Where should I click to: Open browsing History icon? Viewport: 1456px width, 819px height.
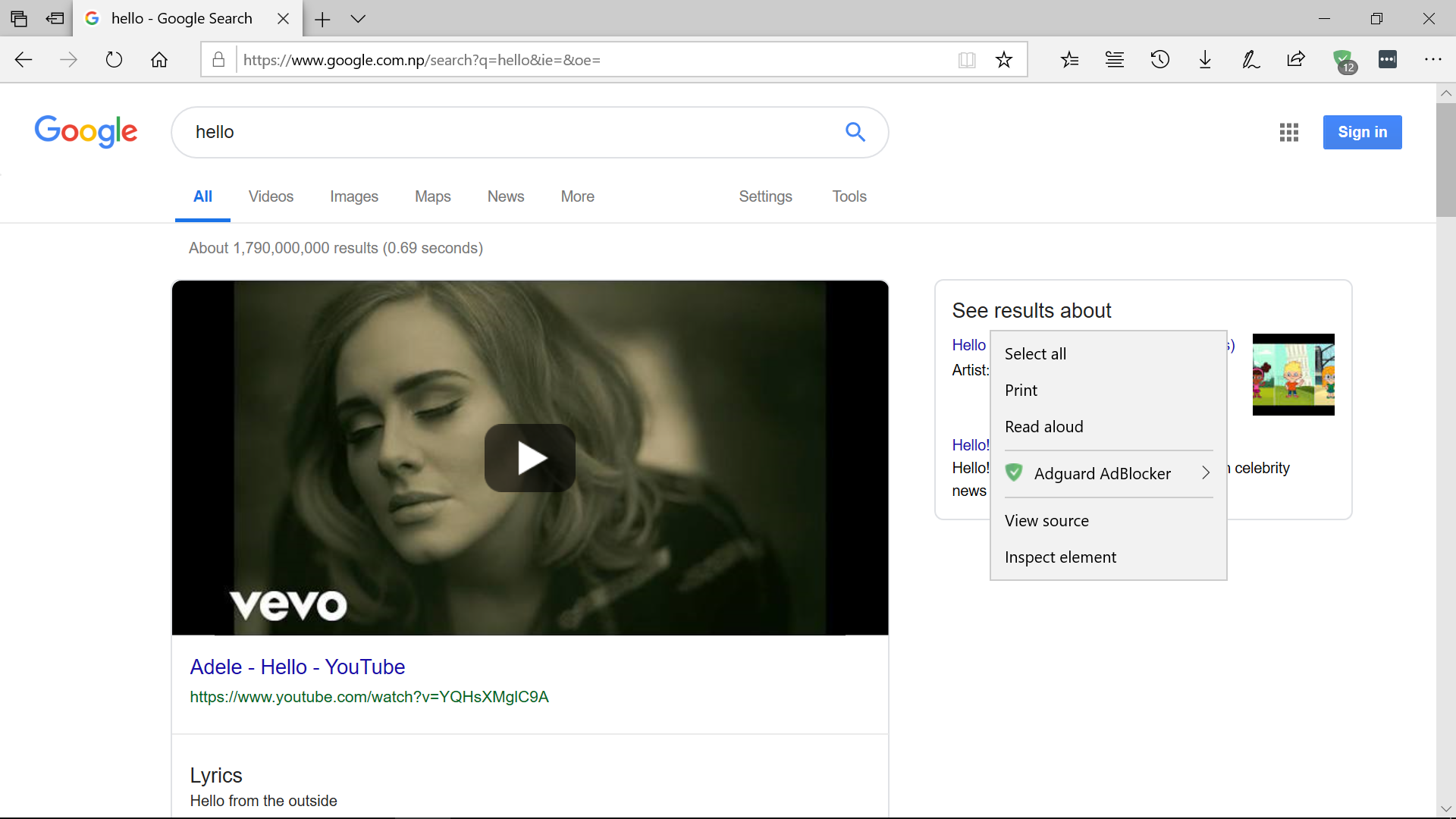pyautogui.click(x=1160, y=60)
